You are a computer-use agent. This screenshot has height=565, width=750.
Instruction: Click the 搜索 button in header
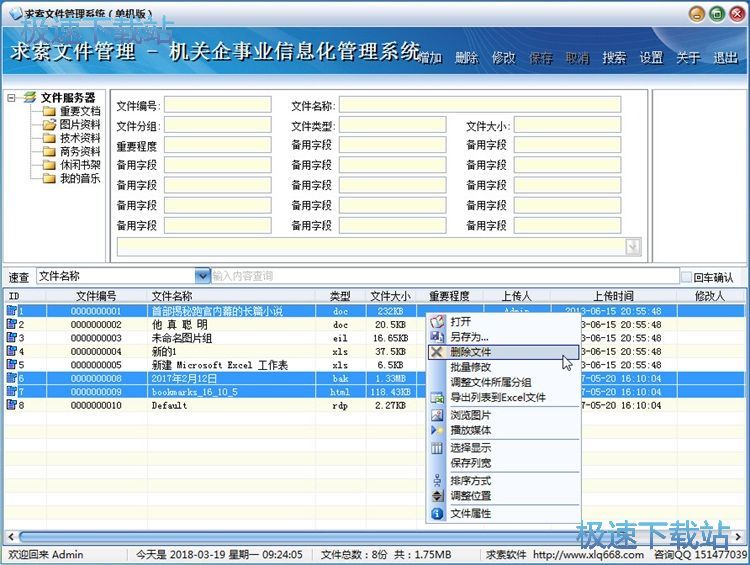[614, 58]
